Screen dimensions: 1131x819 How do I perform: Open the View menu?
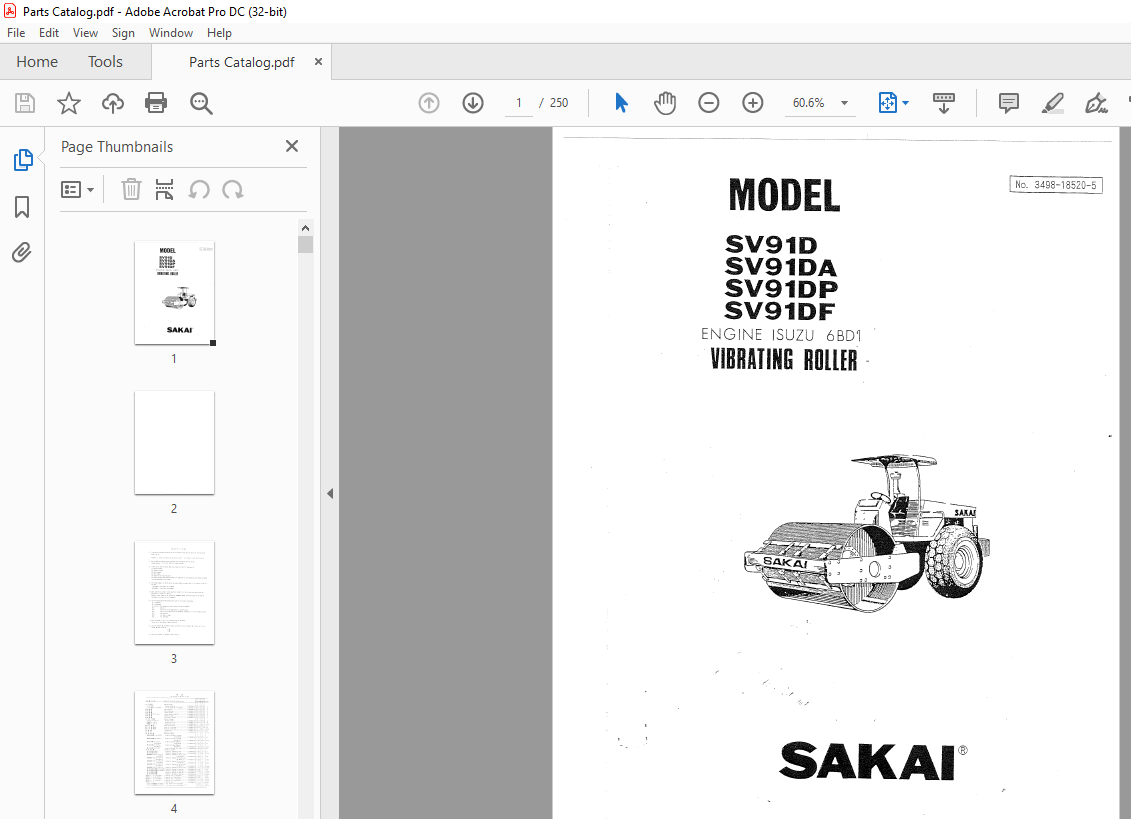(x=85, y=32)
